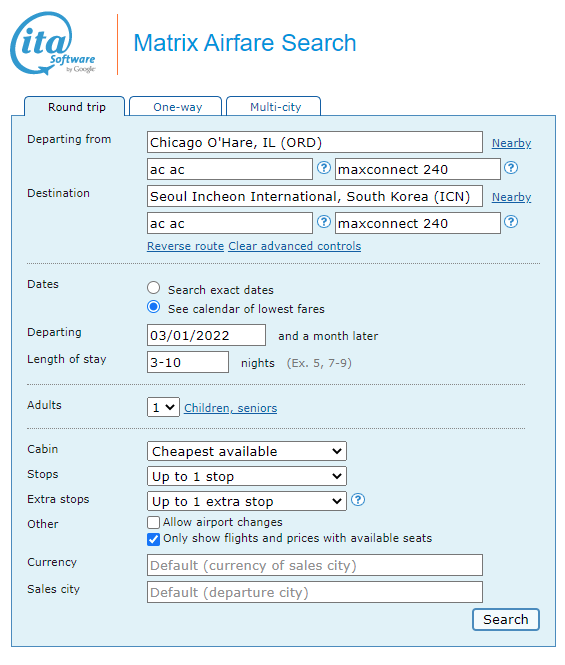Expand the Cabin dropdown
Viewport: 565px width, 665px height.
[247, 451]
